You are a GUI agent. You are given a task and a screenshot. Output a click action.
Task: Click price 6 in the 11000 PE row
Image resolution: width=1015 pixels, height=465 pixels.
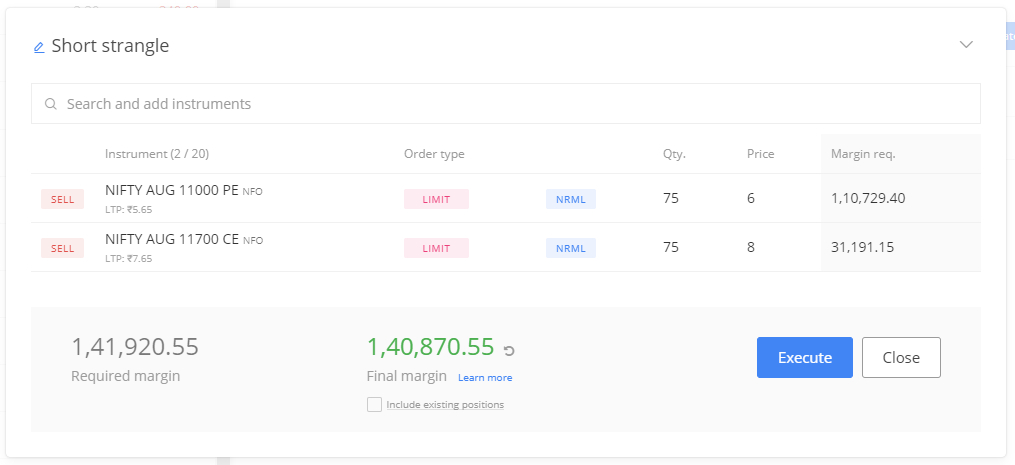pyautogui.click(x=751, y=198)
